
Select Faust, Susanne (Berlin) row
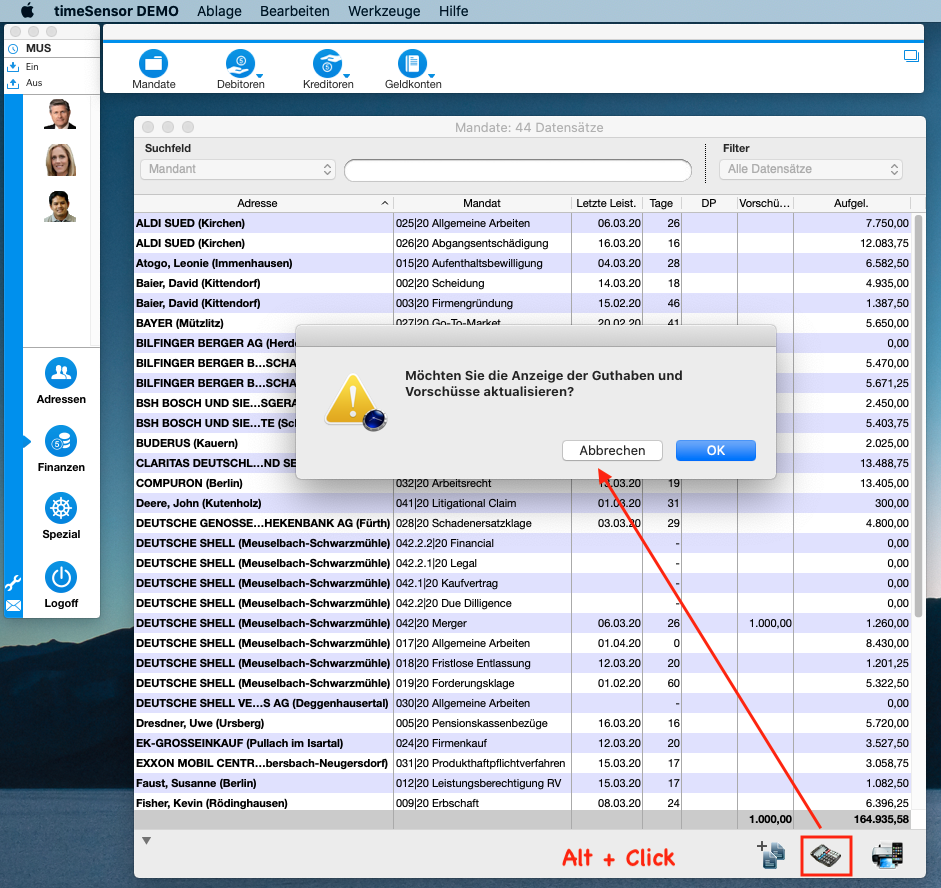point(523,783)
